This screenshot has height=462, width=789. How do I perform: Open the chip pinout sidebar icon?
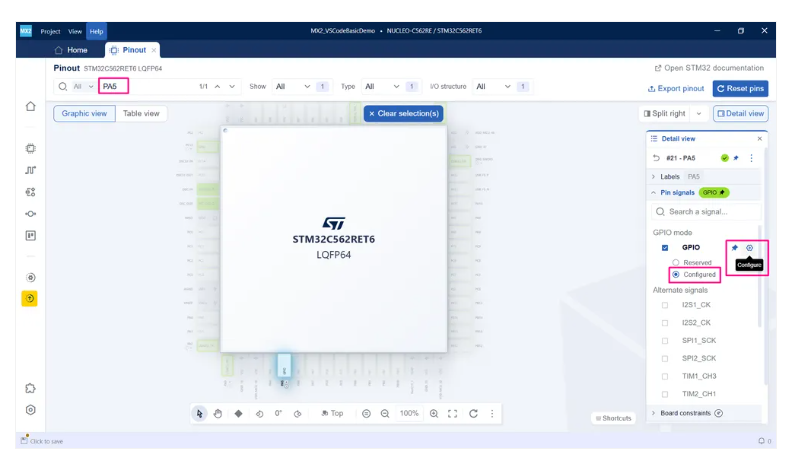point(31,148)
